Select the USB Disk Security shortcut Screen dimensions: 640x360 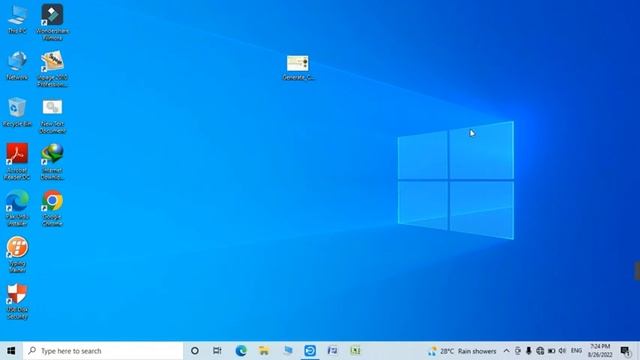[17, 301]
